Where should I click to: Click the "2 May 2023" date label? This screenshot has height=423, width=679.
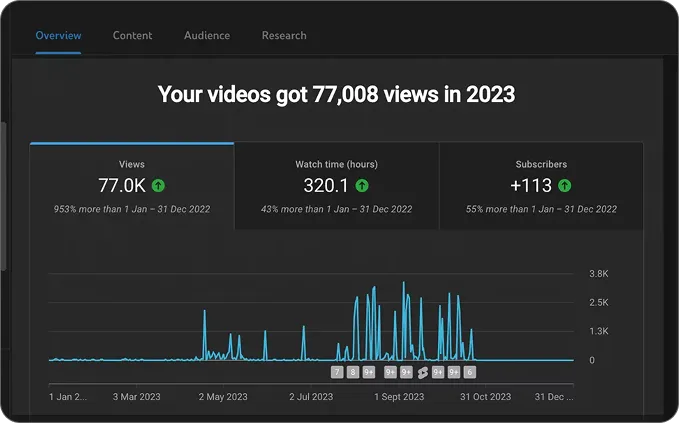(x=223, y=397)
